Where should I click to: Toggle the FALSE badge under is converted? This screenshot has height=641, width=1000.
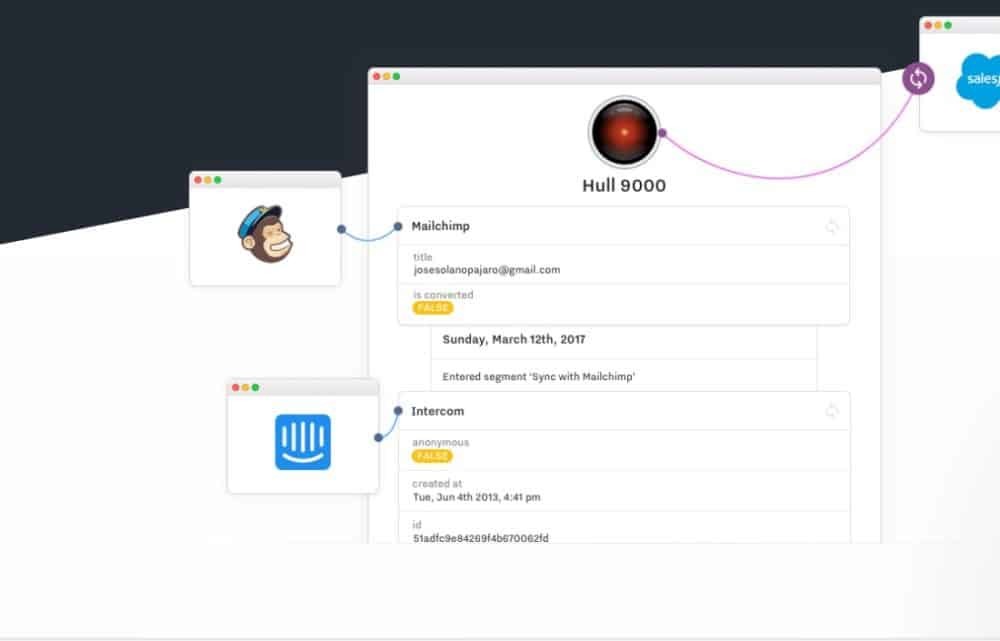(432, 308)
